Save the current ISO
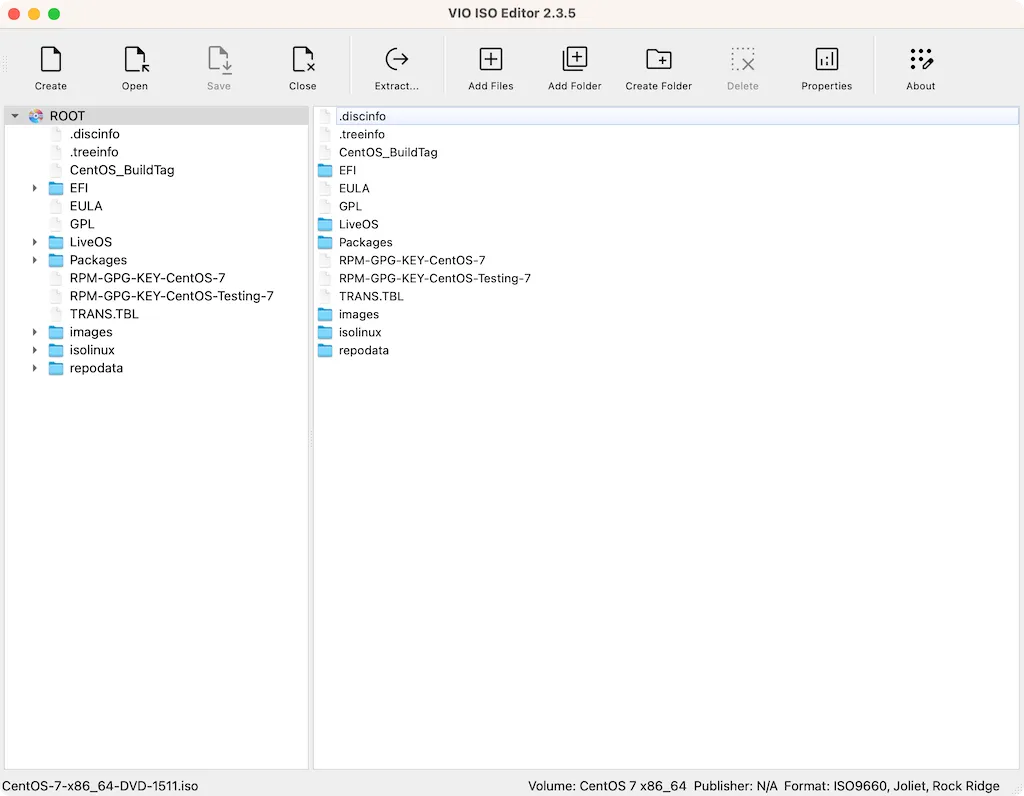This screenshot has height=796, width=1024. coord(218,65)
